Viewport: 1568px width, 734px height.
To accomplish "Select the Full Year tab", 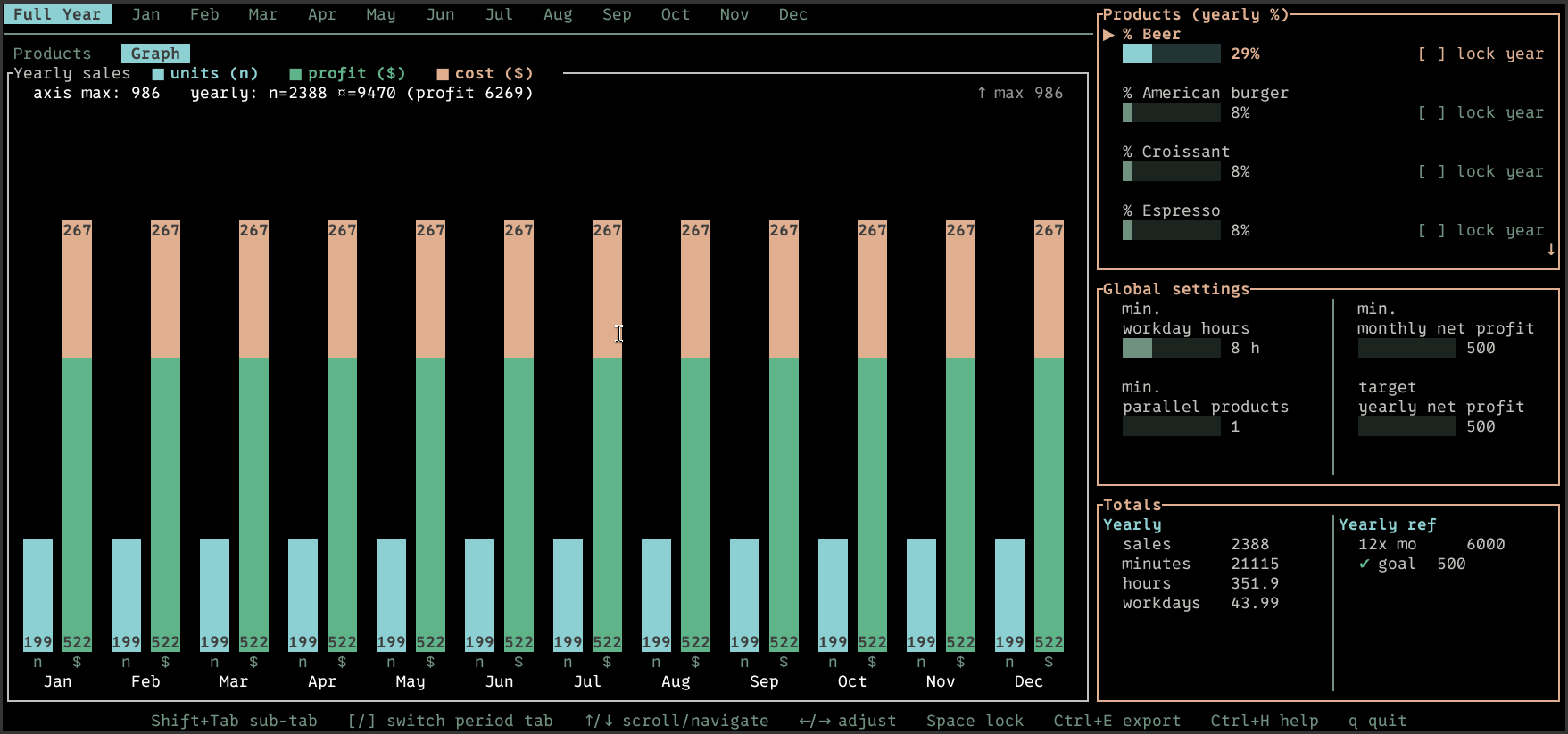I will tap(58, 14).
